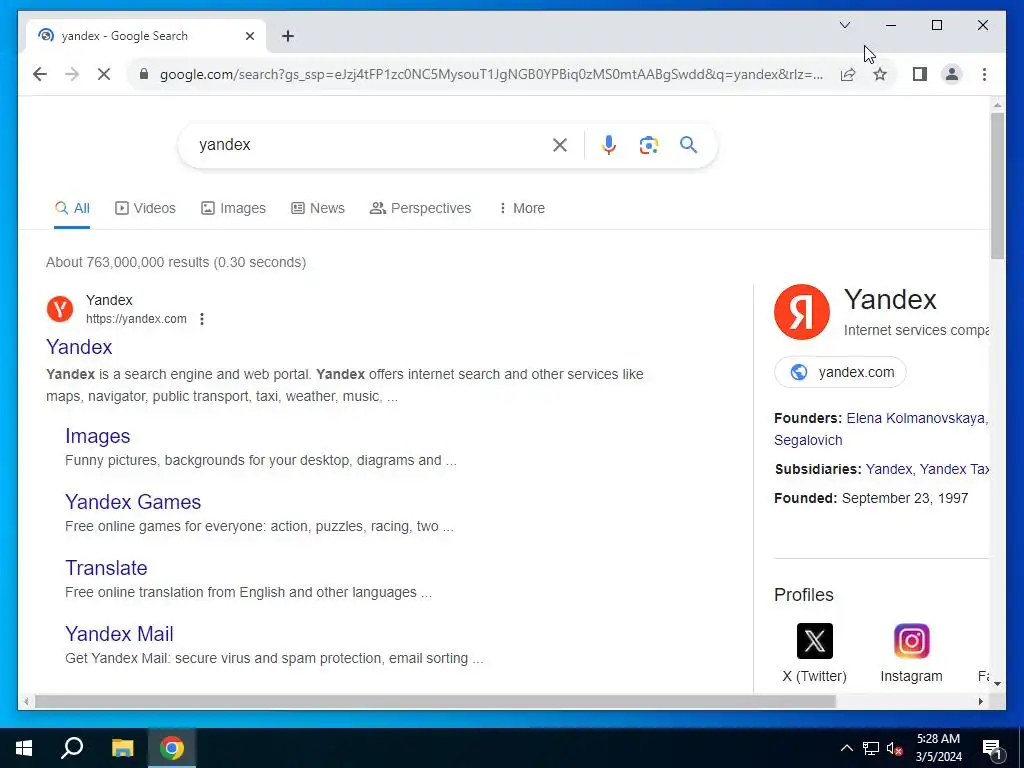1024x768 pixels.
Task: Close the yandex - Google Search tab
Action: [x=249, y=36]
